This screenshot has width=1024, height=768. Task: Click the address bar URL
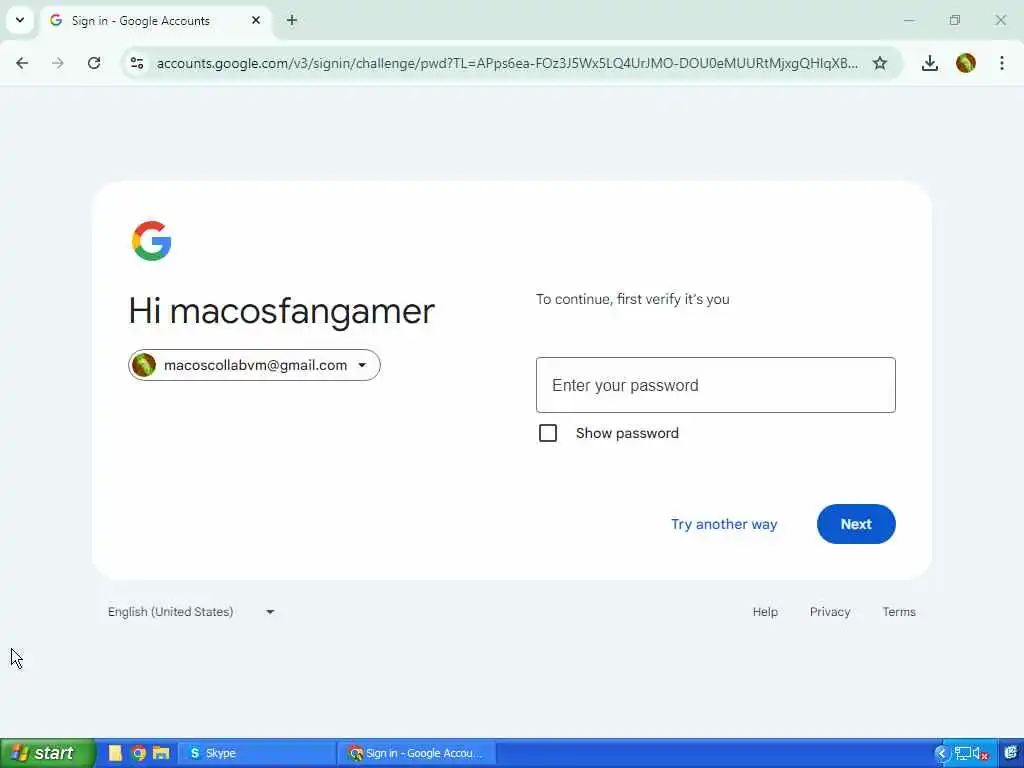pos(507,63)
